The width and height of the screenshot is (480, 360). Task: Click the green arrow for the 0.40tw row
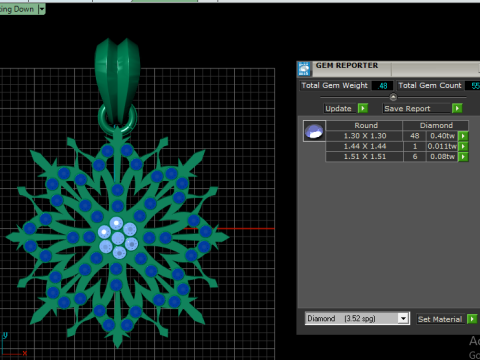[463, 136]
